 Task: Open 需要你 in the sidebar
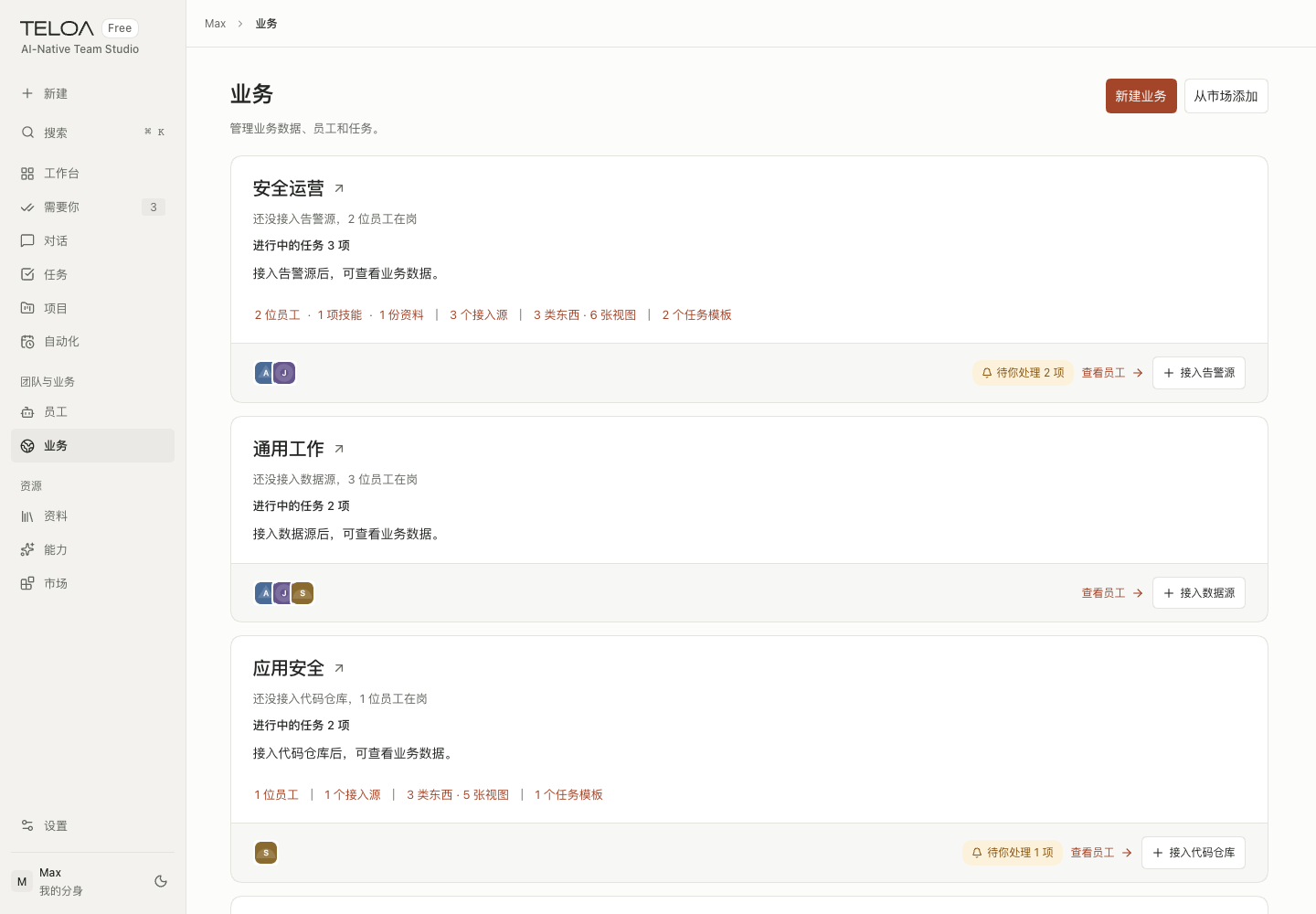click(92, 207)
